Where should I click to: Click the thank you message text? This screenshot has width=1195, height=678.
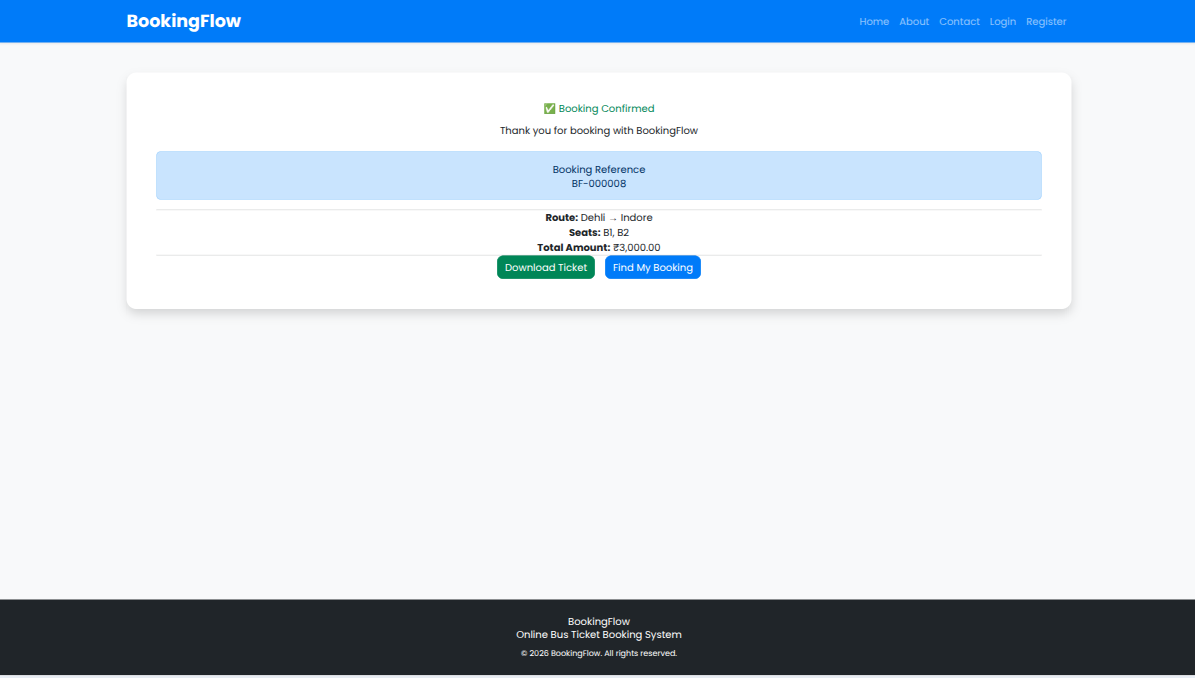pos(599,131)
